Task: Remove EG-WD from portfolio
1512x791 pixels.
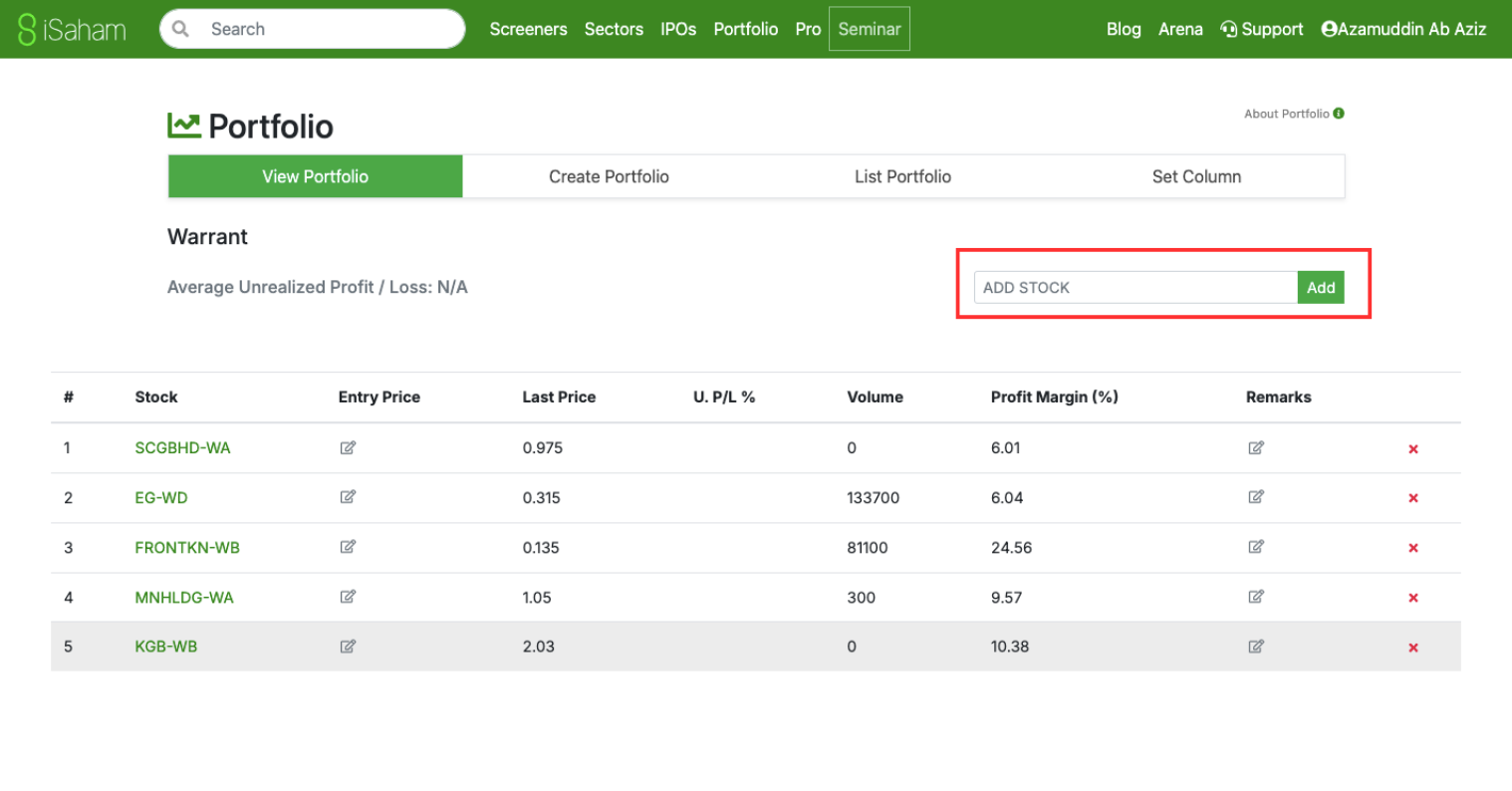Action: coord(1412,498)
